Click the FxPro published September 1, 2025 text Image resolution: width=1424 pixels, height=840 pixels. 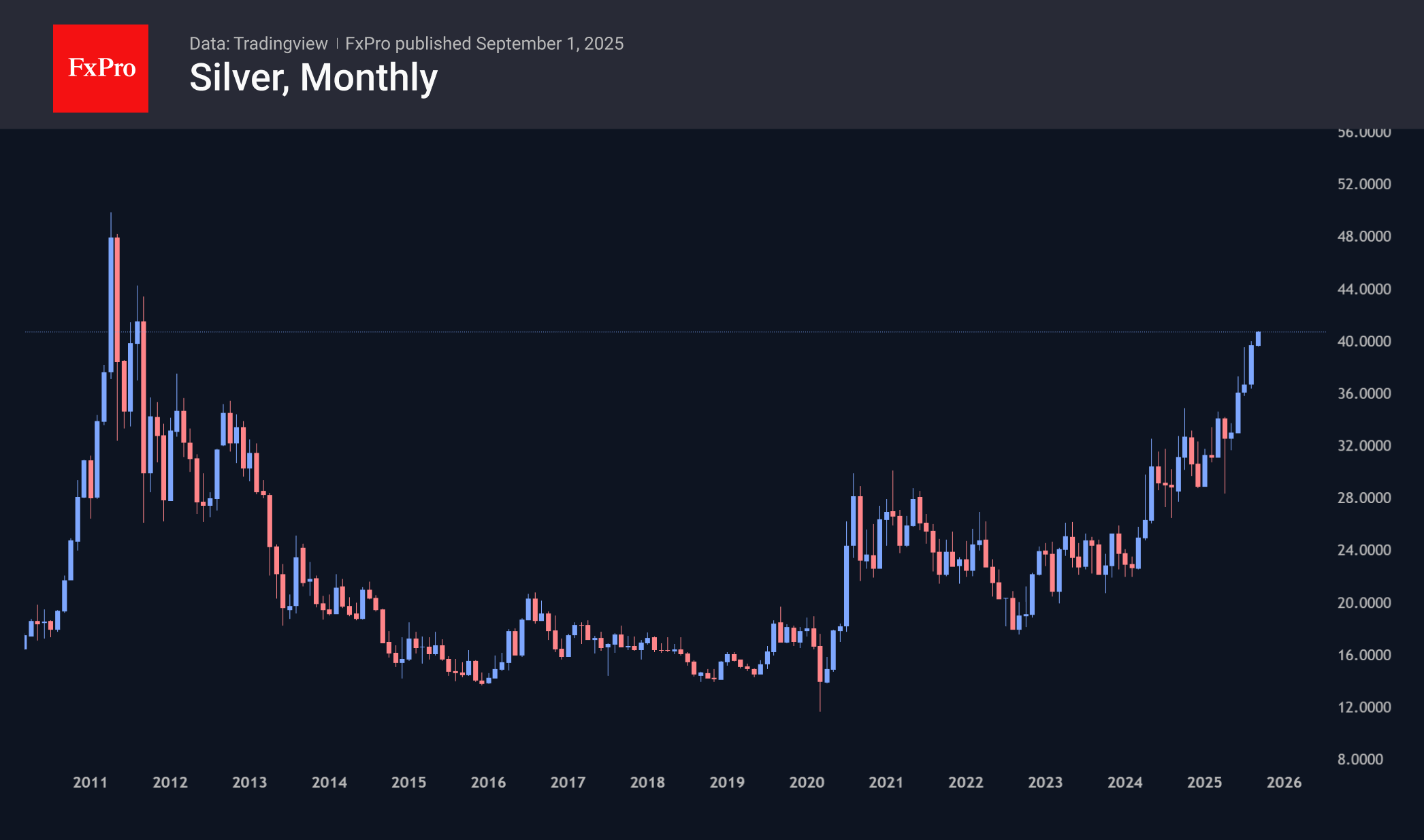point(484,44)
